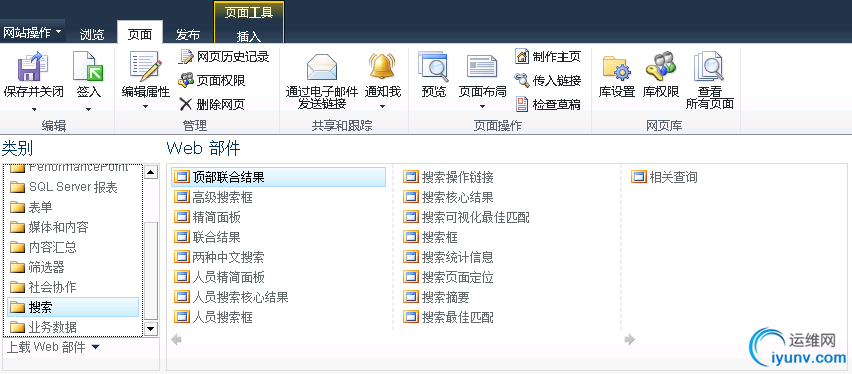Click the 页面布局 page layout icon
The width and height of the screenshot is (852, 374).
click(x=482, y=66)
